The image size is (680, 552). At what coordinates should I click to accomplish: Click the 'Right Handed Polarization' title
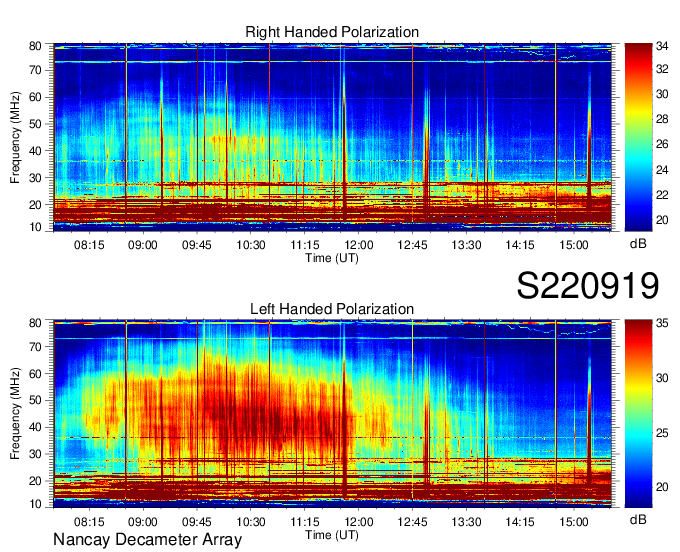(332, 32)
